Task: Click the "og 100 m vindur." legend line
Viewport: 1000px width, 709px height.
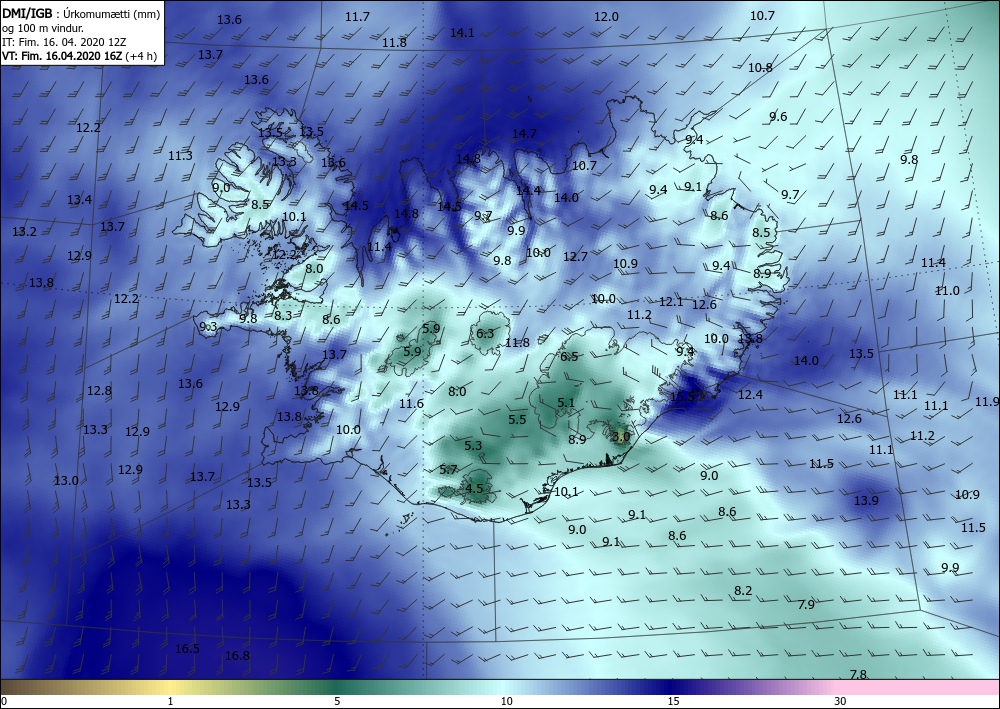Action: point(43,28)
